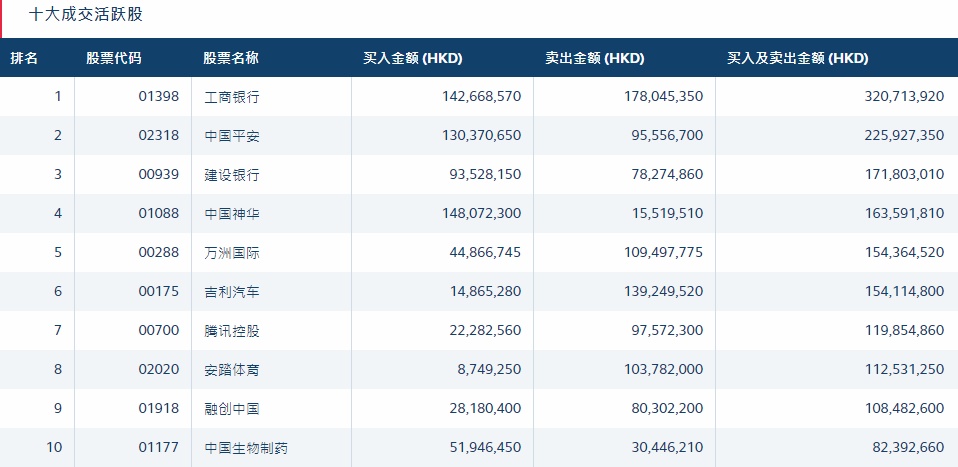Select 腾讯控股 in the table
The image size is (958, 467).
click(232, 331)
